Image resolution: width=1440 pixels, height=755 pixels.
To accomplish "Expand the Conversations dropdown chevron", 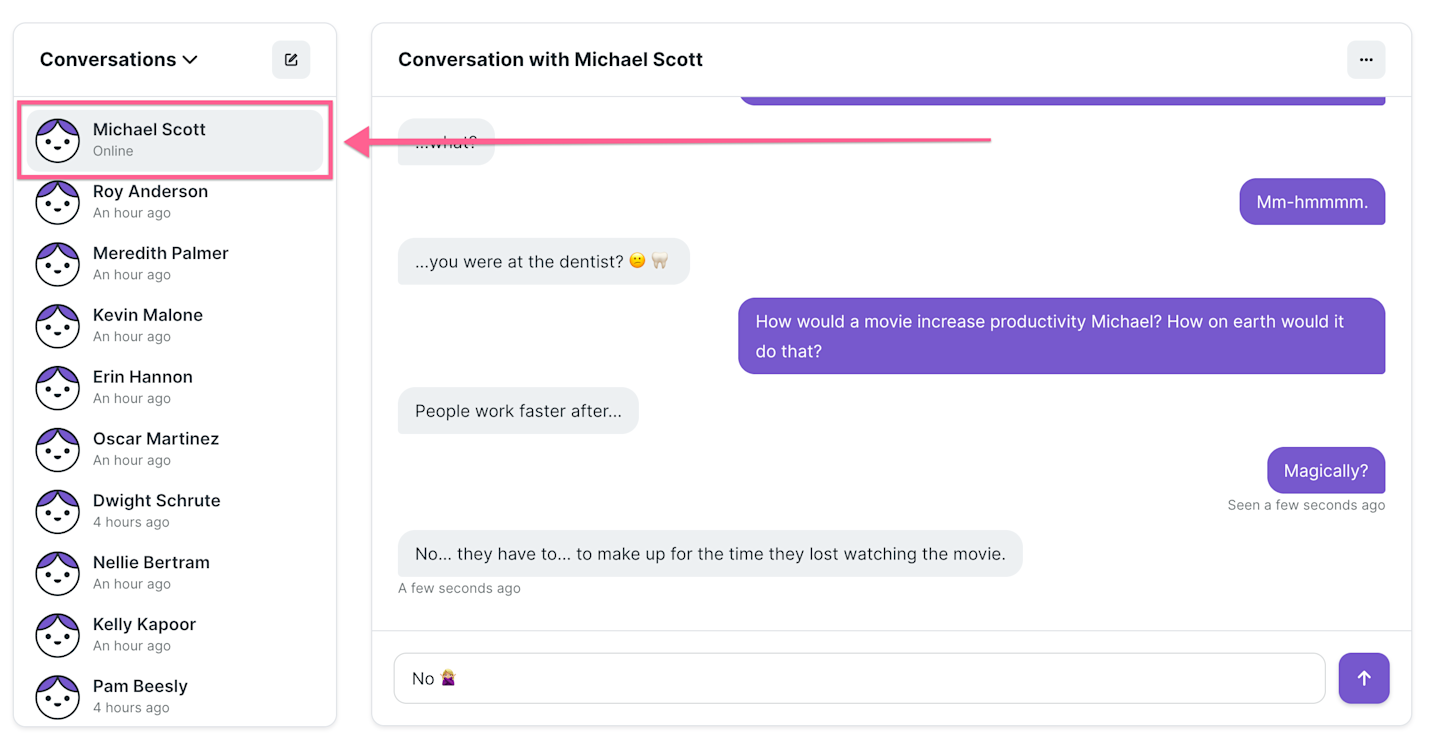I will click(190, 60).
